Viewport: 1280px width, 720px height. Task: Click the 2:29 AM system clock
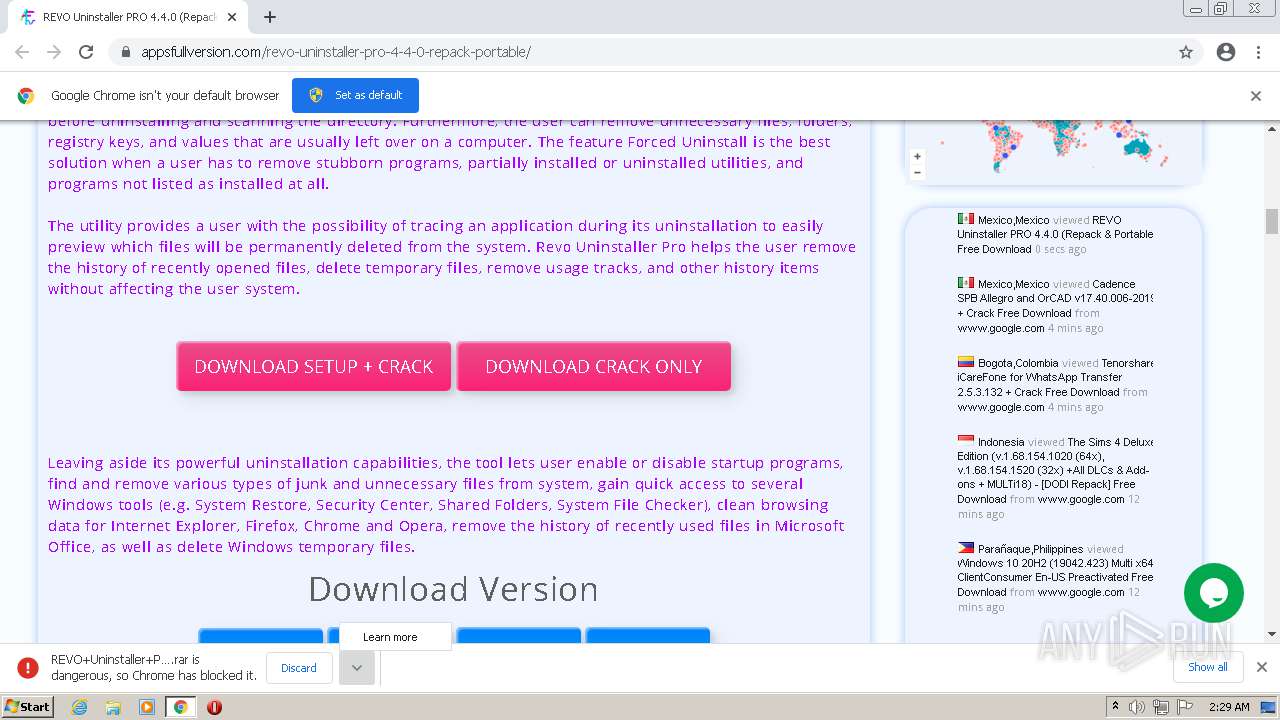(1229, 707)
